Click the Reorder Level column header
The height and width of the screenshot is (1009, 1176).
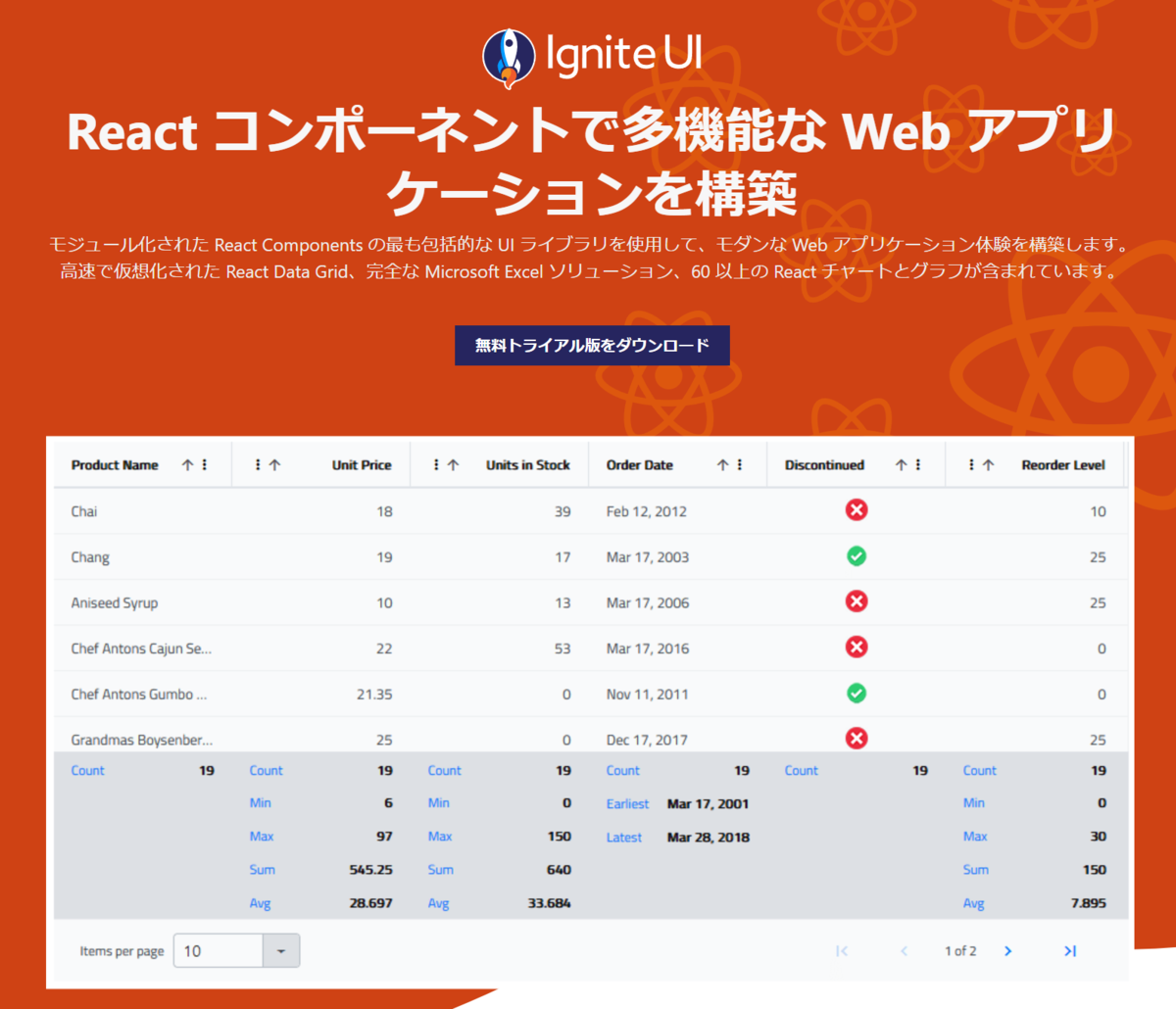click(x=1063, y=465)
